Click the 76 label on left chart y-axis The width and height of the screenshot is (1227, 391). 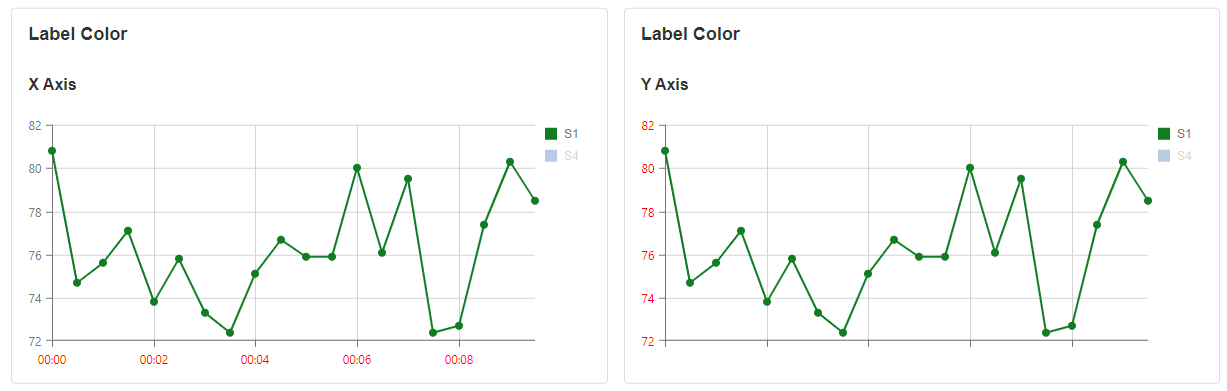35,255
